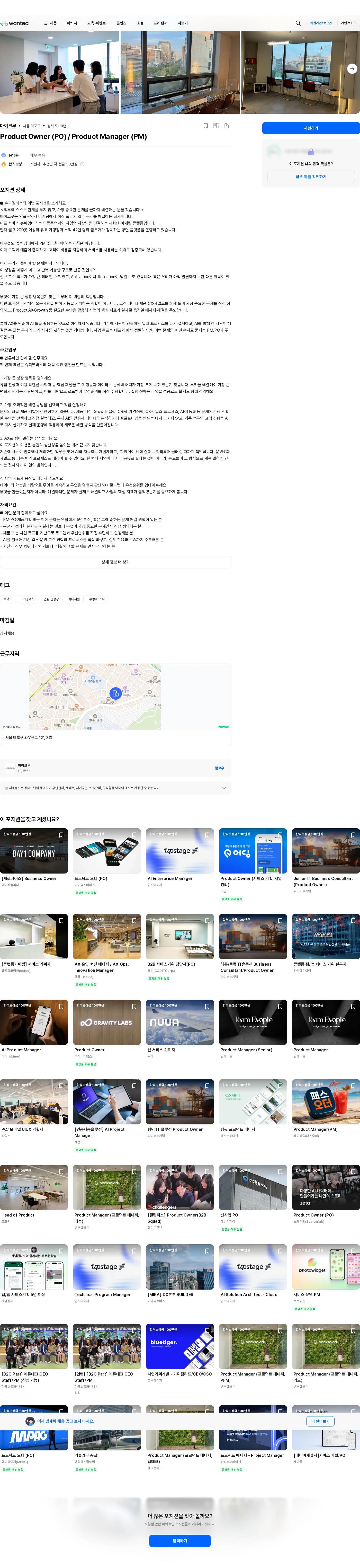Follow 마야크루 with the 팔로우 link
The width and height of the screenshot is (360, 1568).
(x=220, y=768)
